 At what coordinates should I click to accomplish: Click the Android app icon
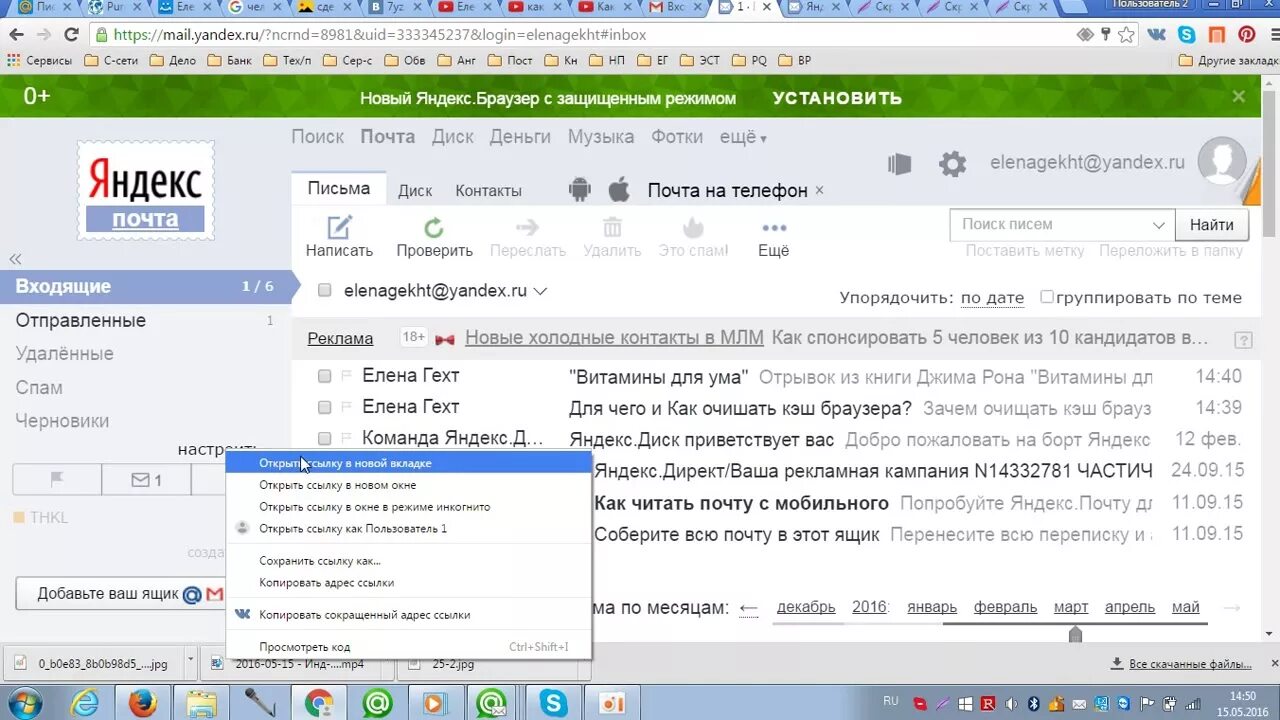pyautogui.click(x=580, y=189)
